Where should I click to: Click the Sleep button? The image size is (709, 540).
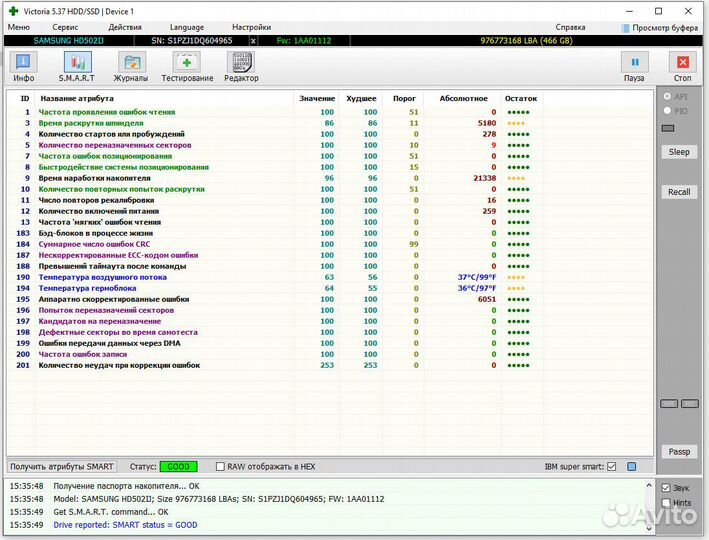click(x=679, y=152)
